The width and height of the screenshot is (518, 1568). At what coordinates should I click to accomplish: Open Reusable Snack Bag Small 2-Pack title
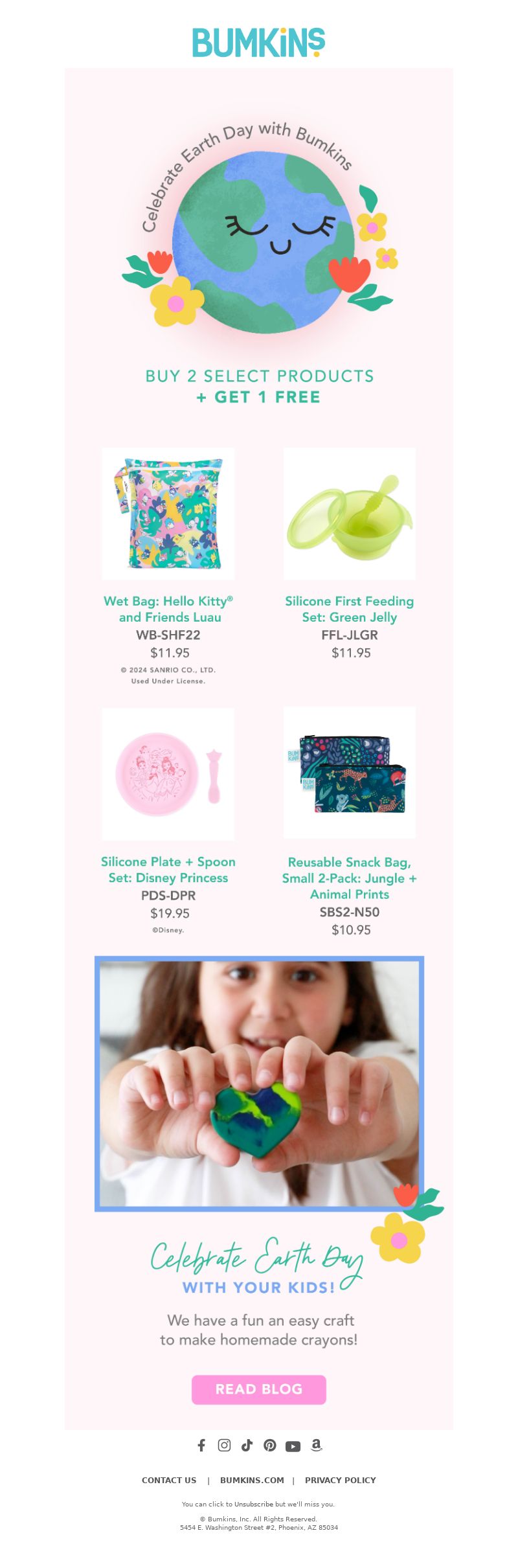(x=350, y=878)
